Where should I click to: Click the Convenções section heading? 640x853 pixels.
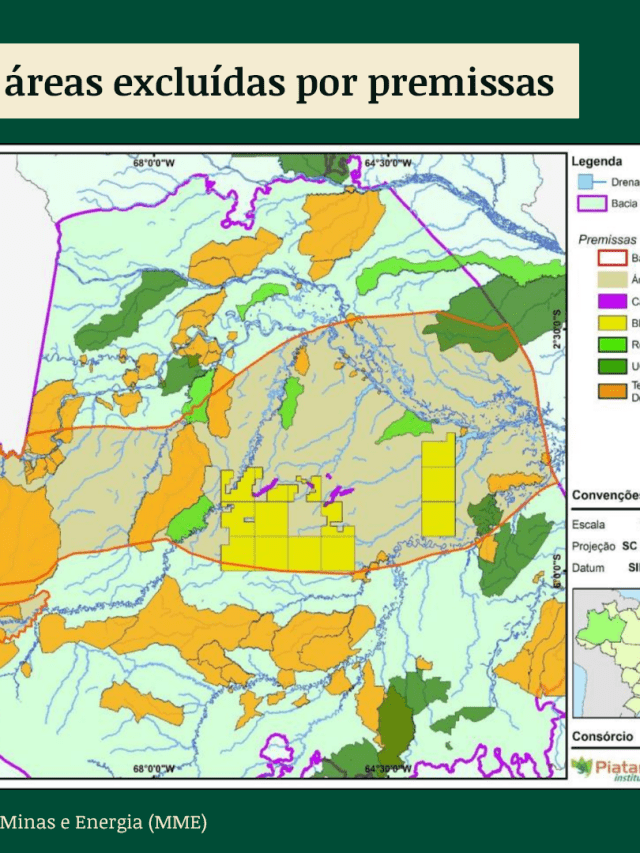pyautogui.click(x=605, y=495)
